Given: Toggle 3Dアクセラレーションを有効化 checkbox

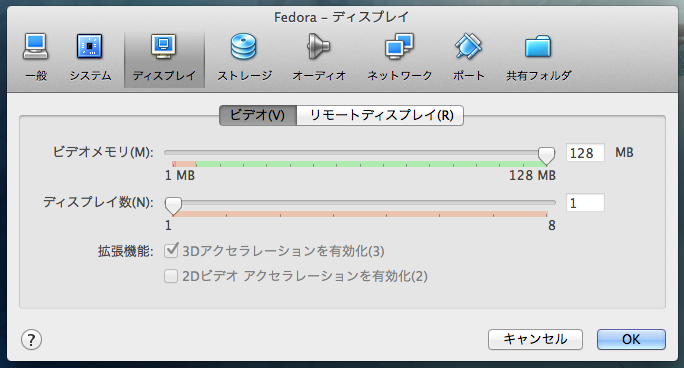Looking at the screenshot, I should pyautogui.click(x=171, y=251).
